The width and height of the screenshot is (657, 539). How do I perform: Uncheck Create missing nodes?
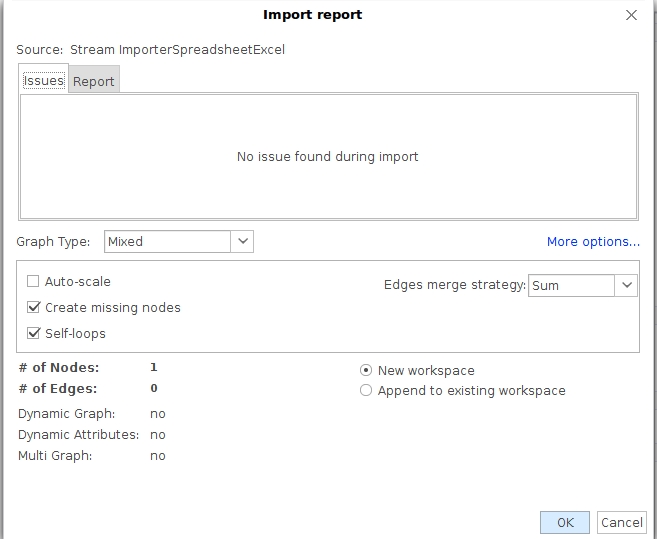tap(34, 308)
